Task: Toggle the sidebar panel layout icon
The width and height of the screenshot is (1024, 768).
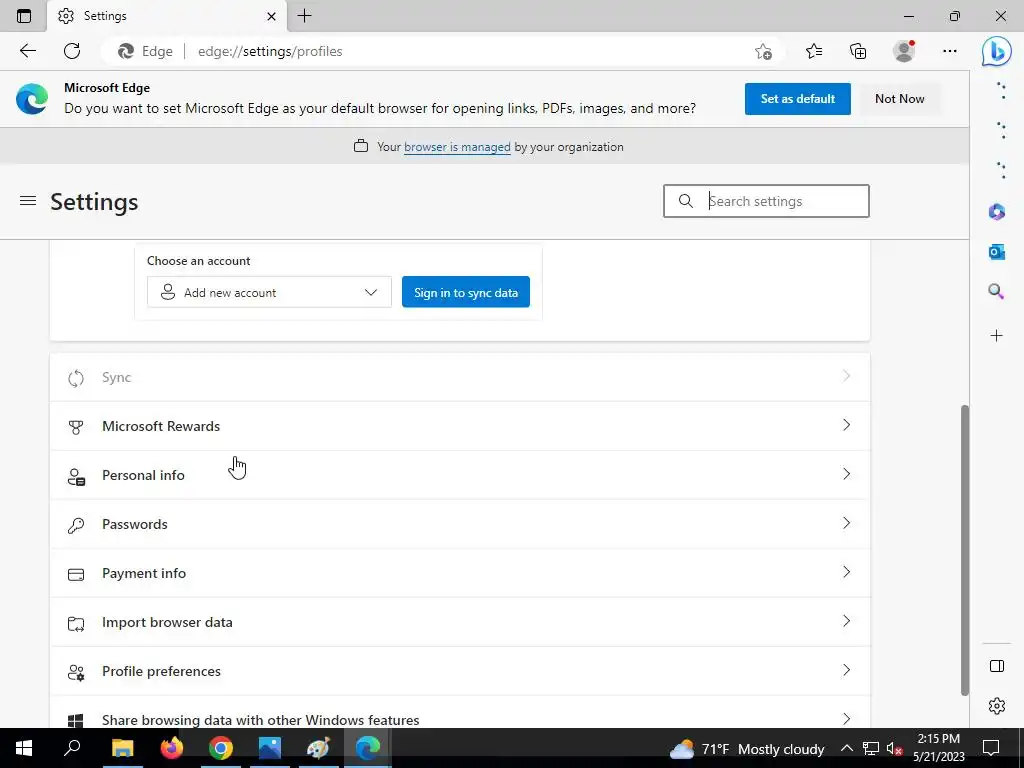Action: [x=997, y=666]
